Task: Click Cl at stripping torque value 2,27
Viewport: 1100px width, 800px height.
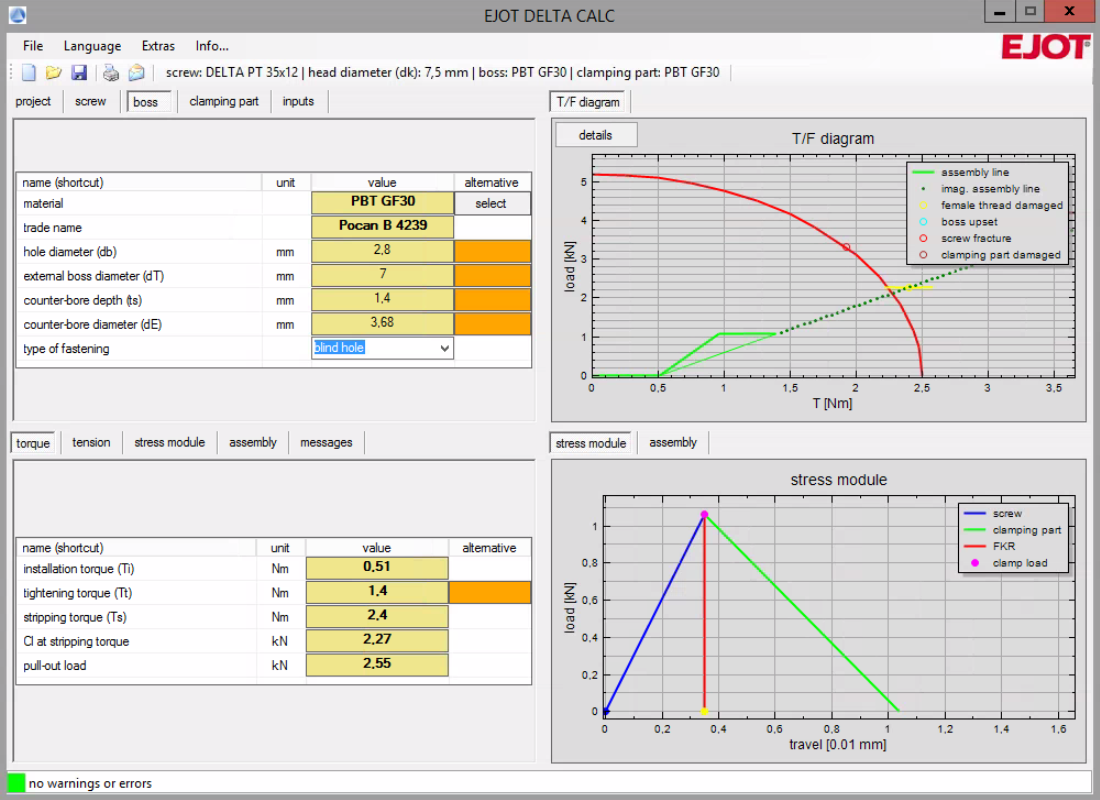Action: (377, 640)
